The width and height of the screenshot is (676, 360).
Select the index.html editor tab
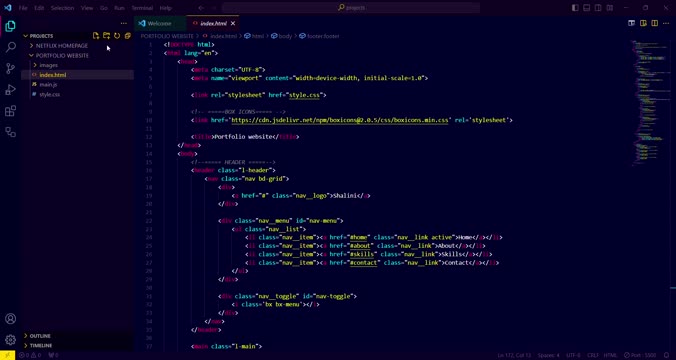(x=213, y=23)
